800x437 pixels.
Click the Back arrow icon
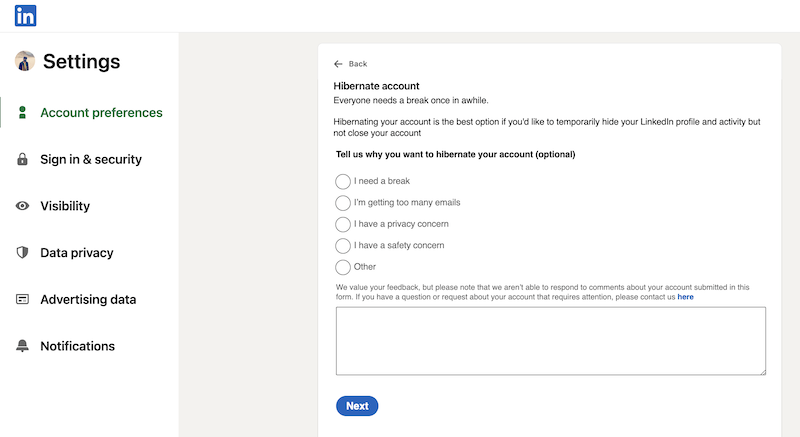pos(339,64)
